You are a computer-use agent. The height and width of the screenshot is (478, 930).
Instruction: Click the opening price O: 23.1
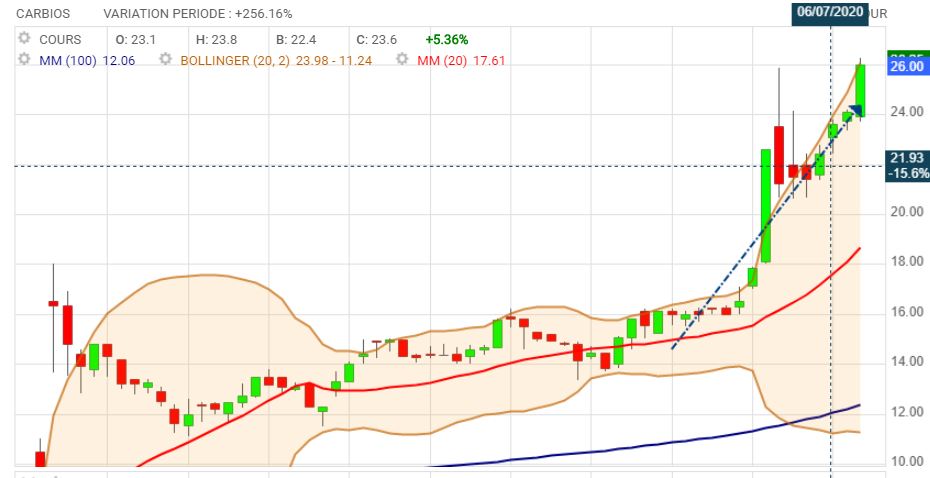pos(135,40)
